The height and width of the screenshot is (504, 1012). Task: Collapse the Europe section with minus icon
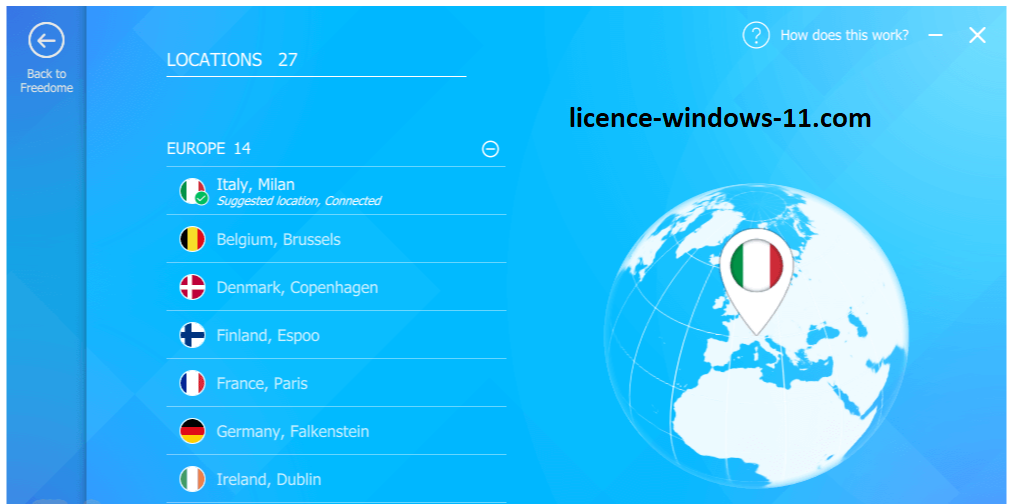click(490, 149)
